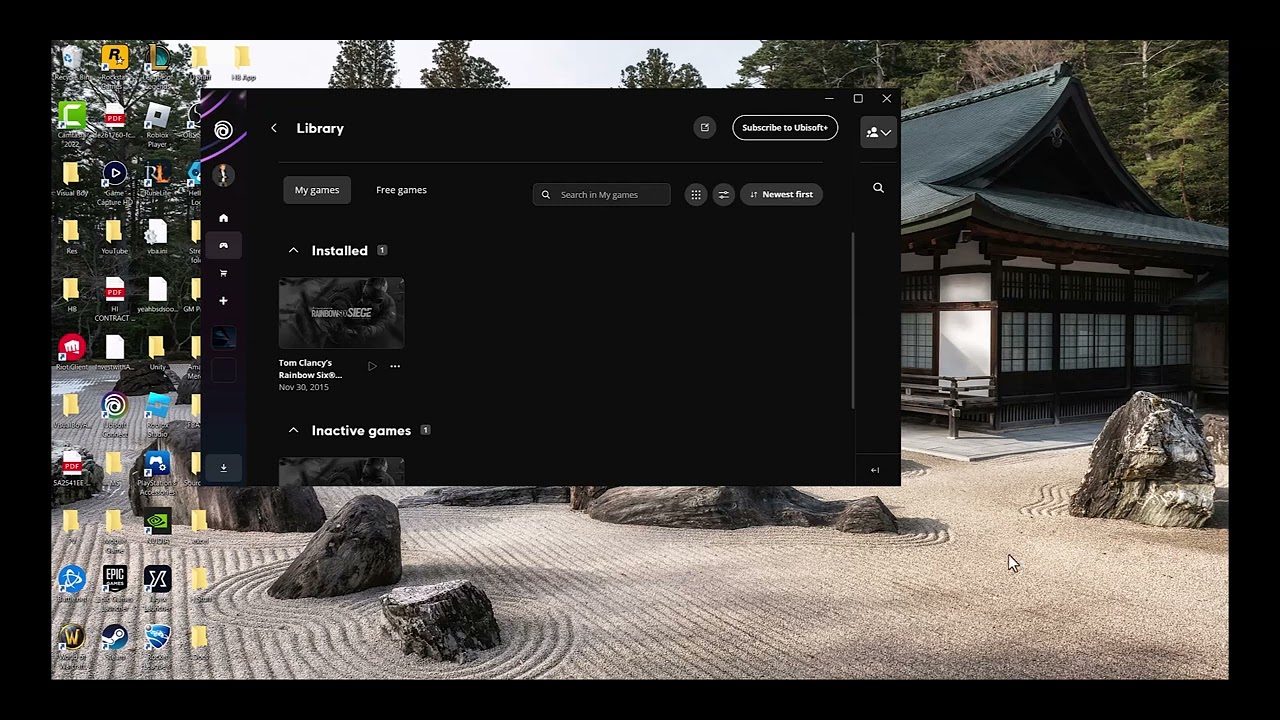Click the library vertical scrollbar
The width and height of the screenshot is (1280, 720).
pyautogui.click(x=853, y=320)
